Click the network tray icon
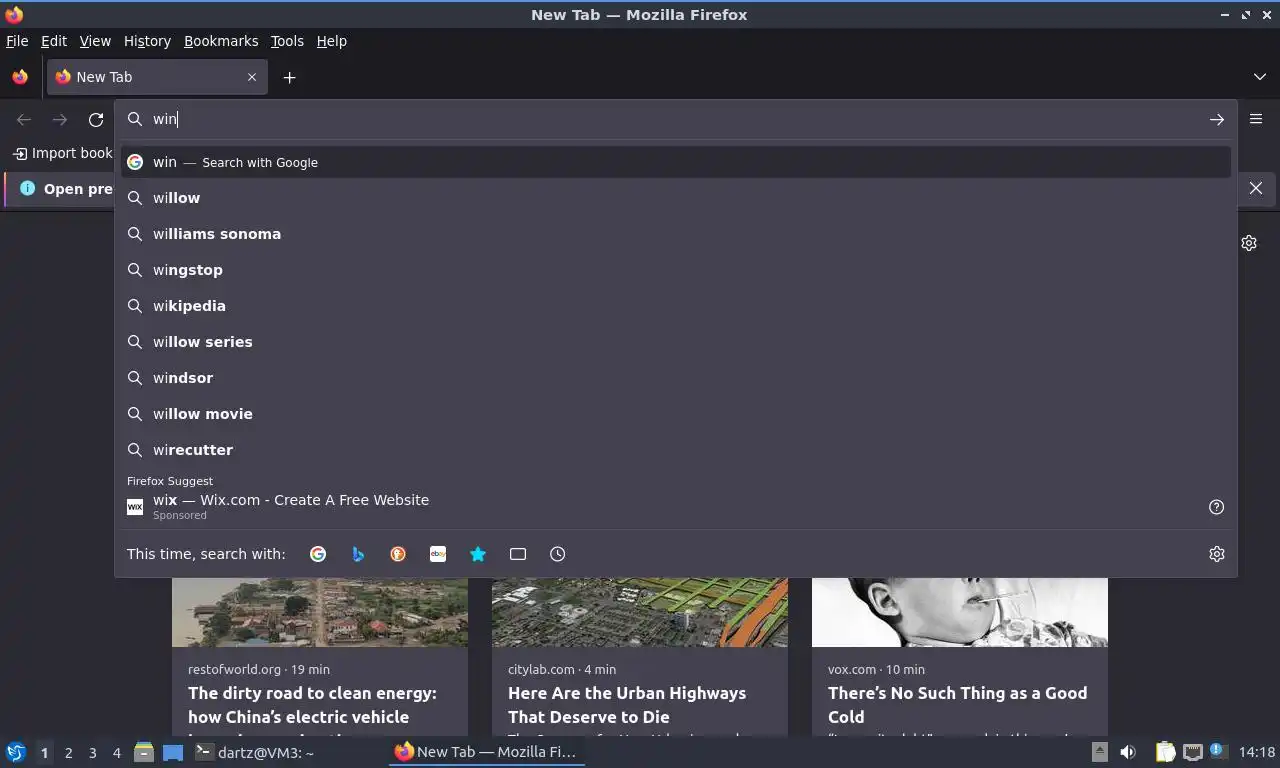This screenshot has height=768, width=1280. (x=1193, y=753)
